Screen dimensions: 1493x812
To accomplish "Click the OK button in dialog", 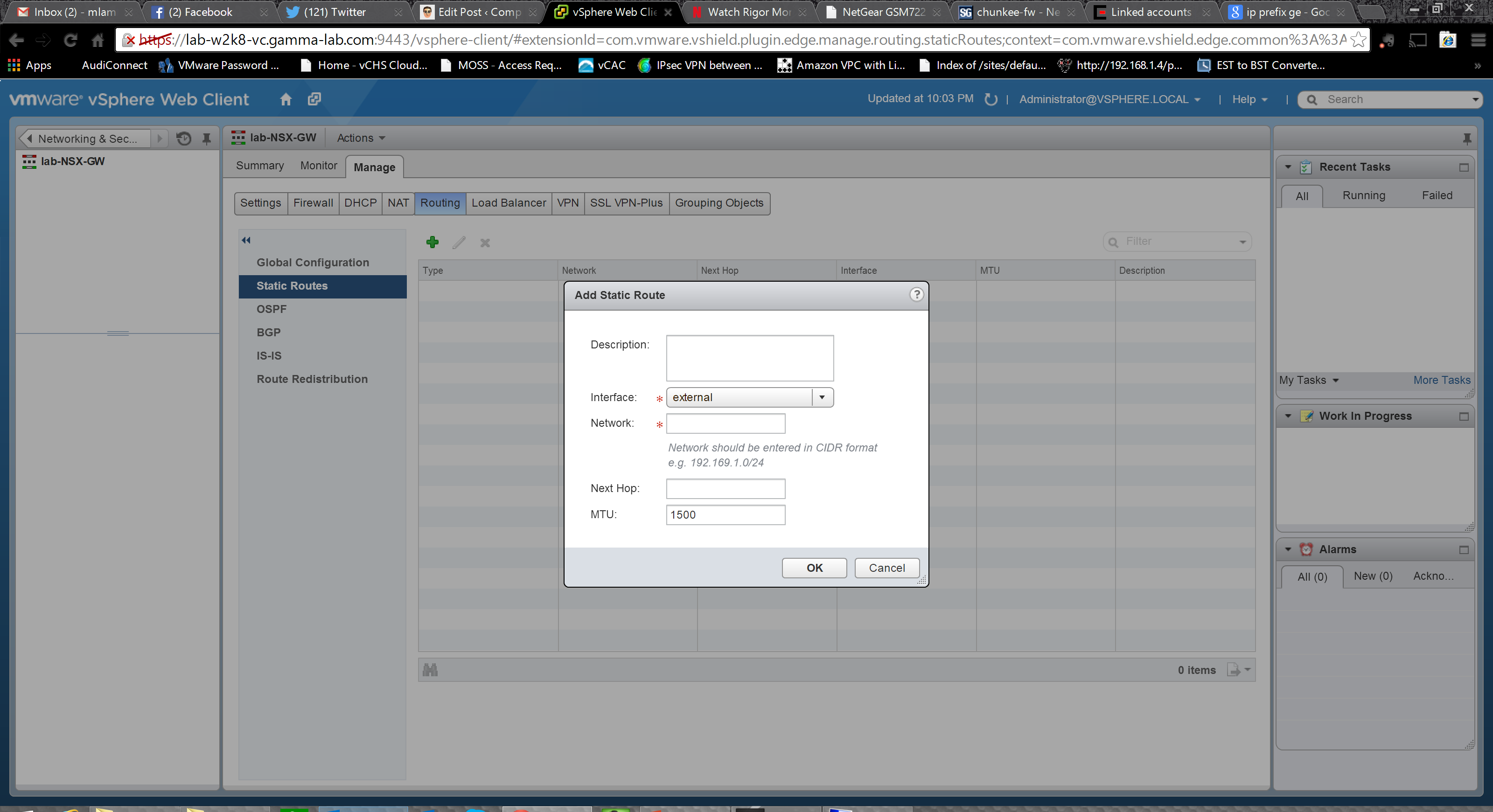I will click(814, 568).
